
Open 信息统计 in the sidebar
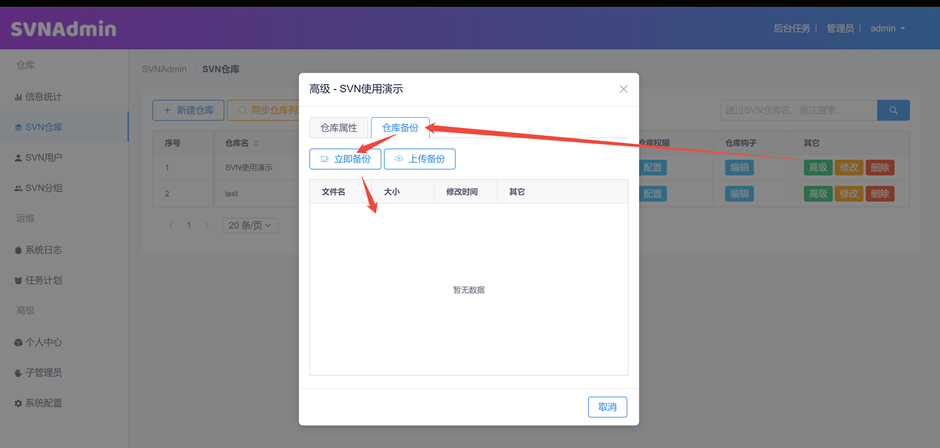click(x=64, y=97)
